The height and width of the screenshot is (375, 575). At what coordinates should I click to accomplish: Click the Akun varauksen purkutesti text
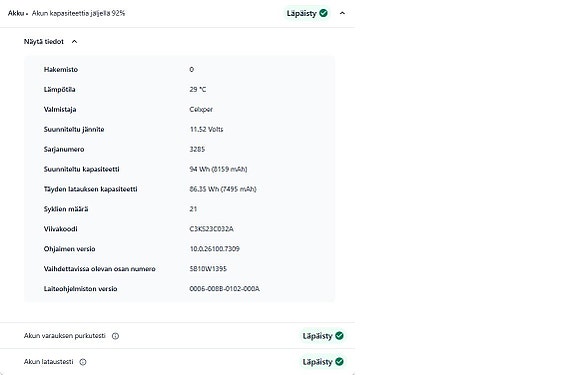pyautogui.click(x=65, y=336)
